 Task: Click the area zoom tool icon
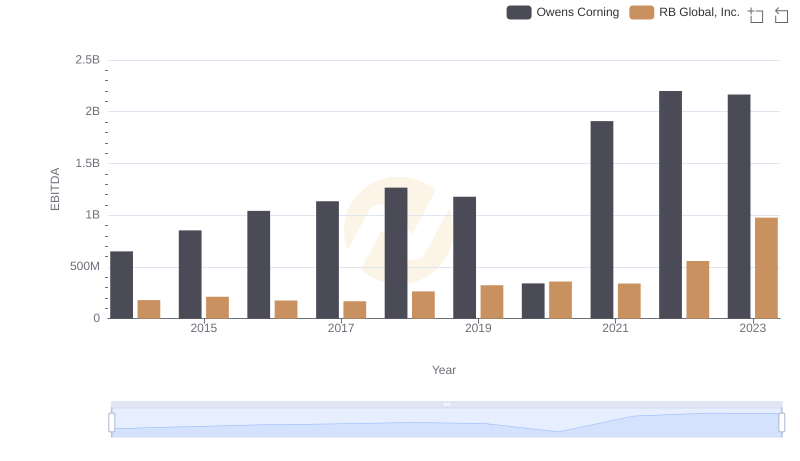coord(756,15)
